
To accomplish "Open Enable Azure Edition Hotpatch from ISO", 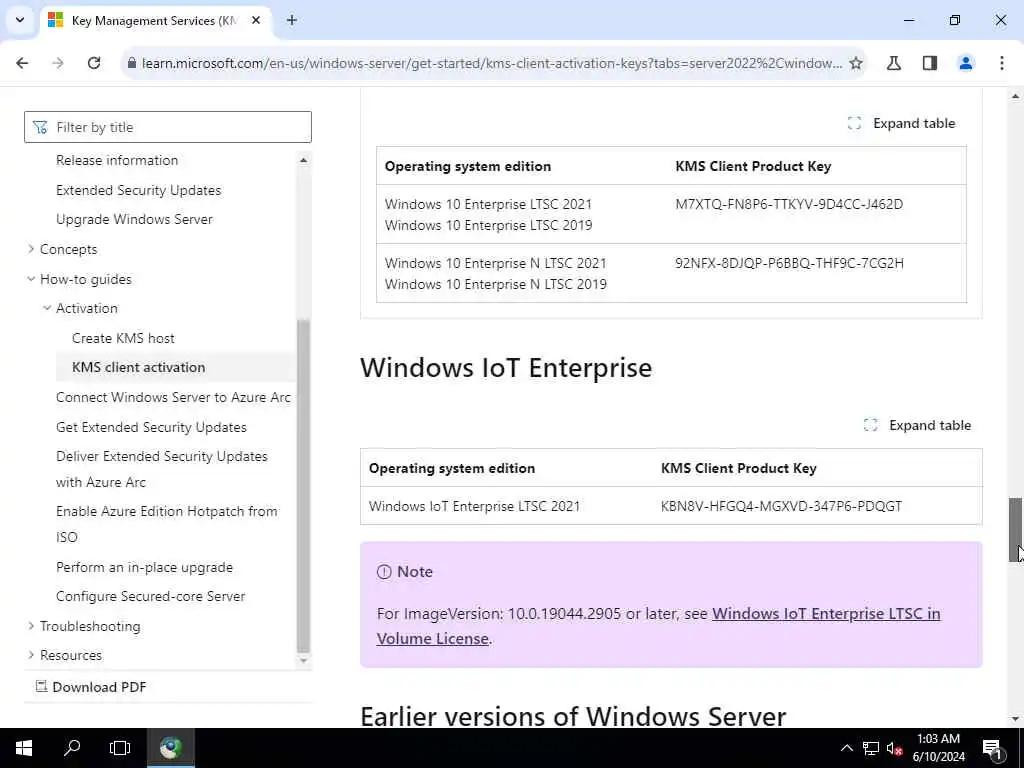I will click(167, 524).
